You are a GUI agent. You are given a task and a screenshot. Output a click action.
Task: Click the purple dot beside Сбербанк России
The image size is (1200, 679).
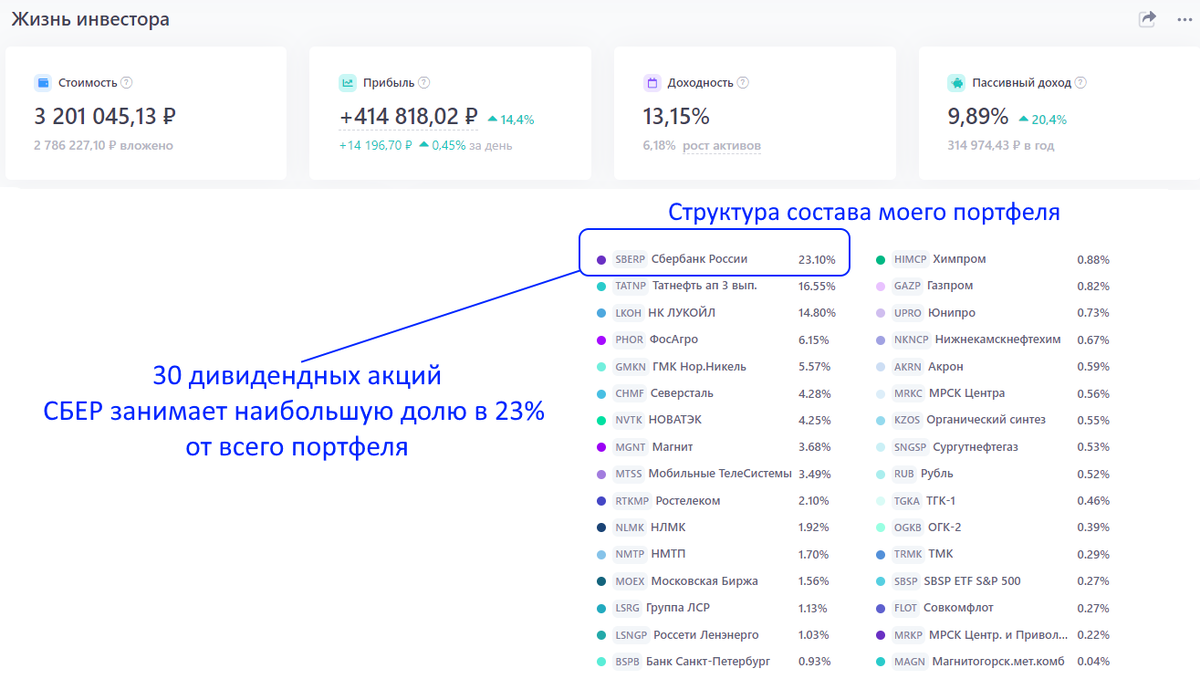pos(601,260)
